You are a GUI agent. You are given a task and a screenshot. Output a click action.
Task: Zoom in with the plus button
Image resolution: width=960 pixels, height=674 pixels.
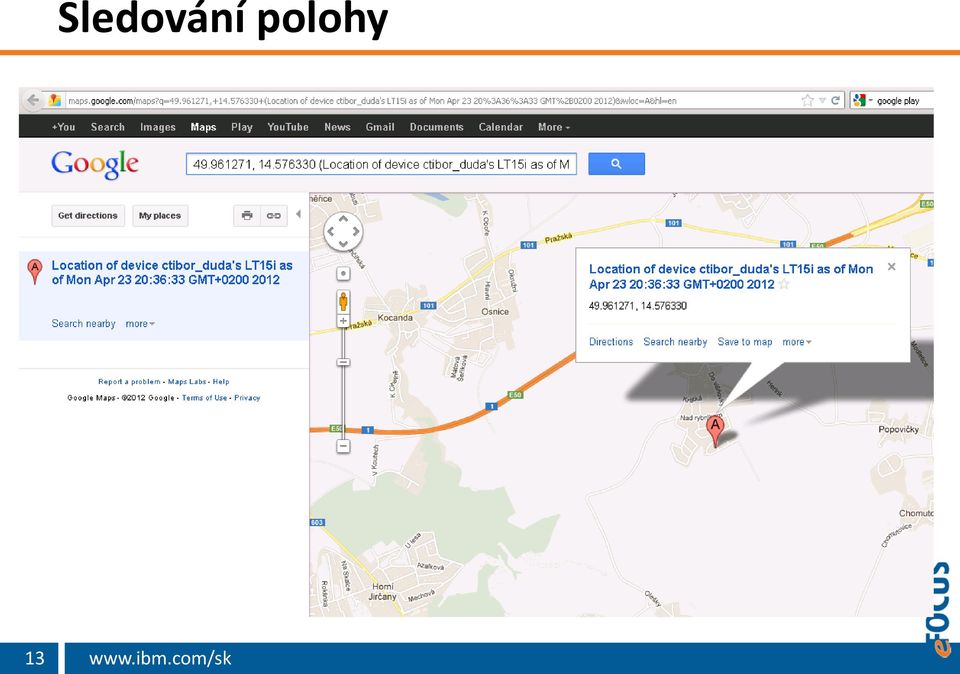(x=343, y=321)
